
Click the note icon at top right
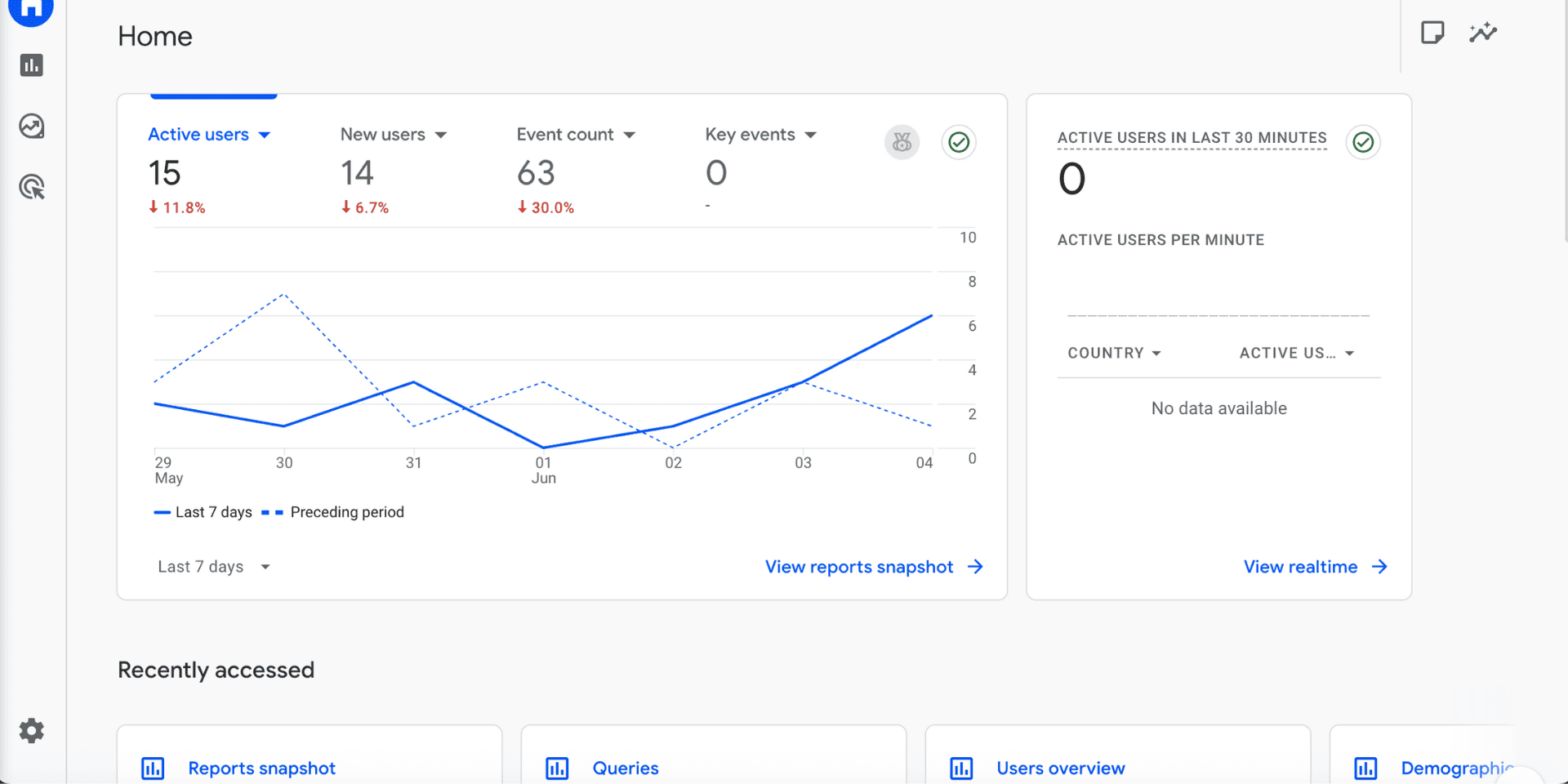point(1432,33)
